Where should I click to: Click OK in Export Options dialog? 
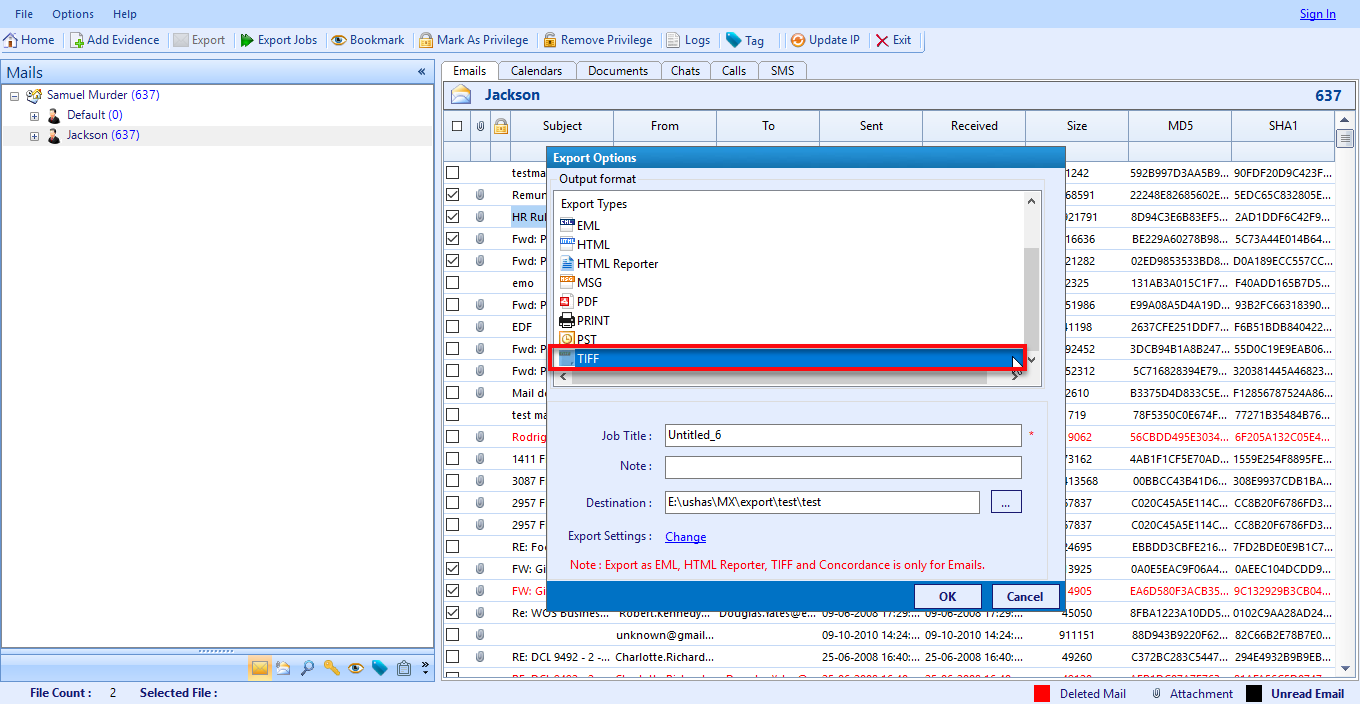coord(947,597)
